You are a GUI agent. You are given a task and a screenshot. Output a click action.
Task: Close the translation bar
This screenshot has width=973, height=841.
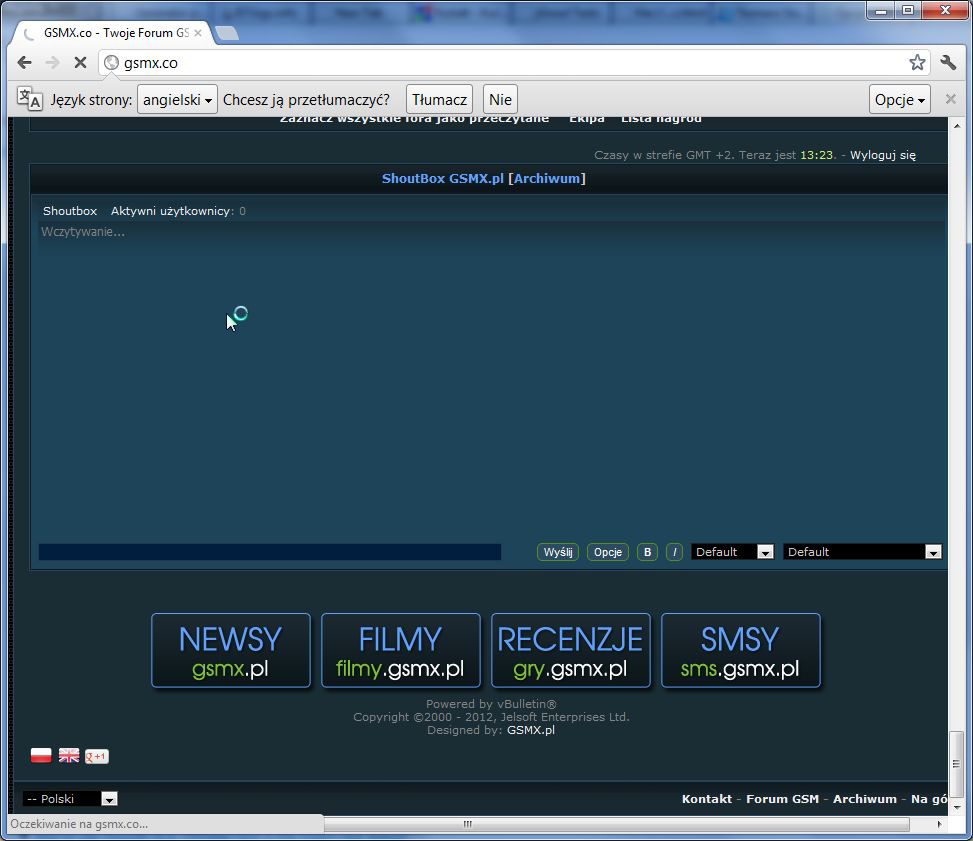(951, 99)
